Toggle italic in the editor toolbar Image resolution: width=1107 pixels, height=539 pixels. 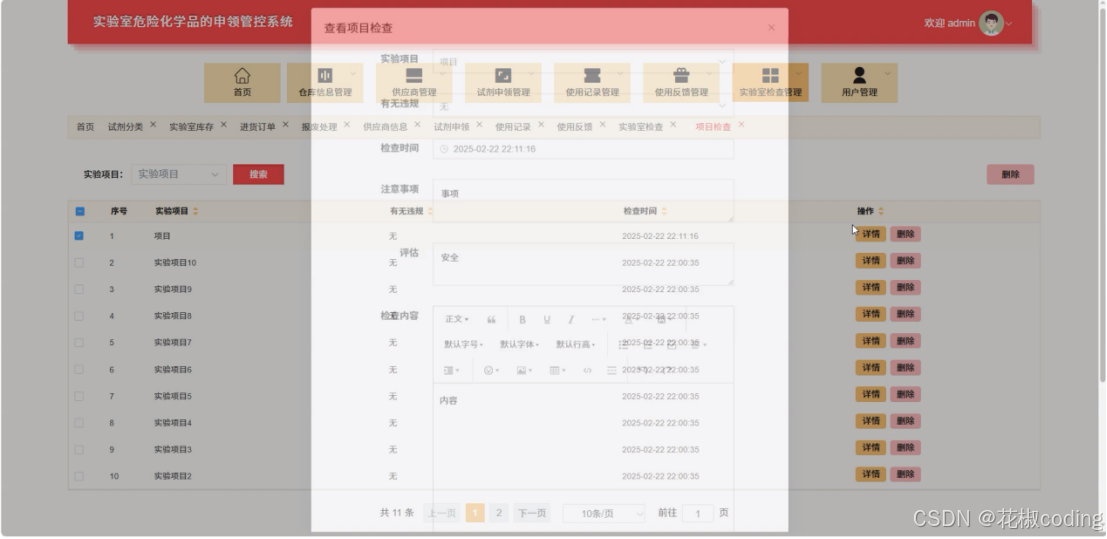pyautogui.click(x=571, y=320)
